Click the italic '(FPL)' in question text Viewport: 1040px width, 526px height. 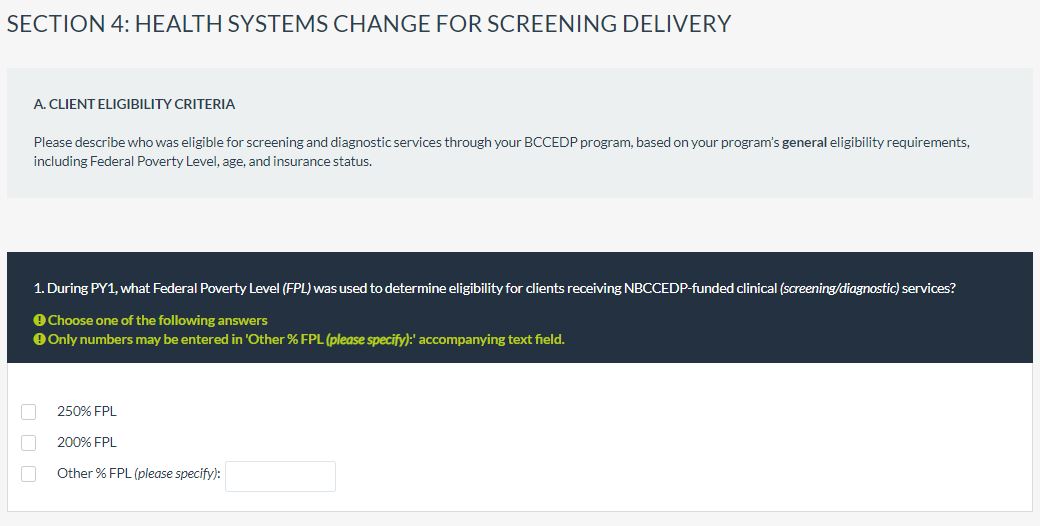pos(296,288)
